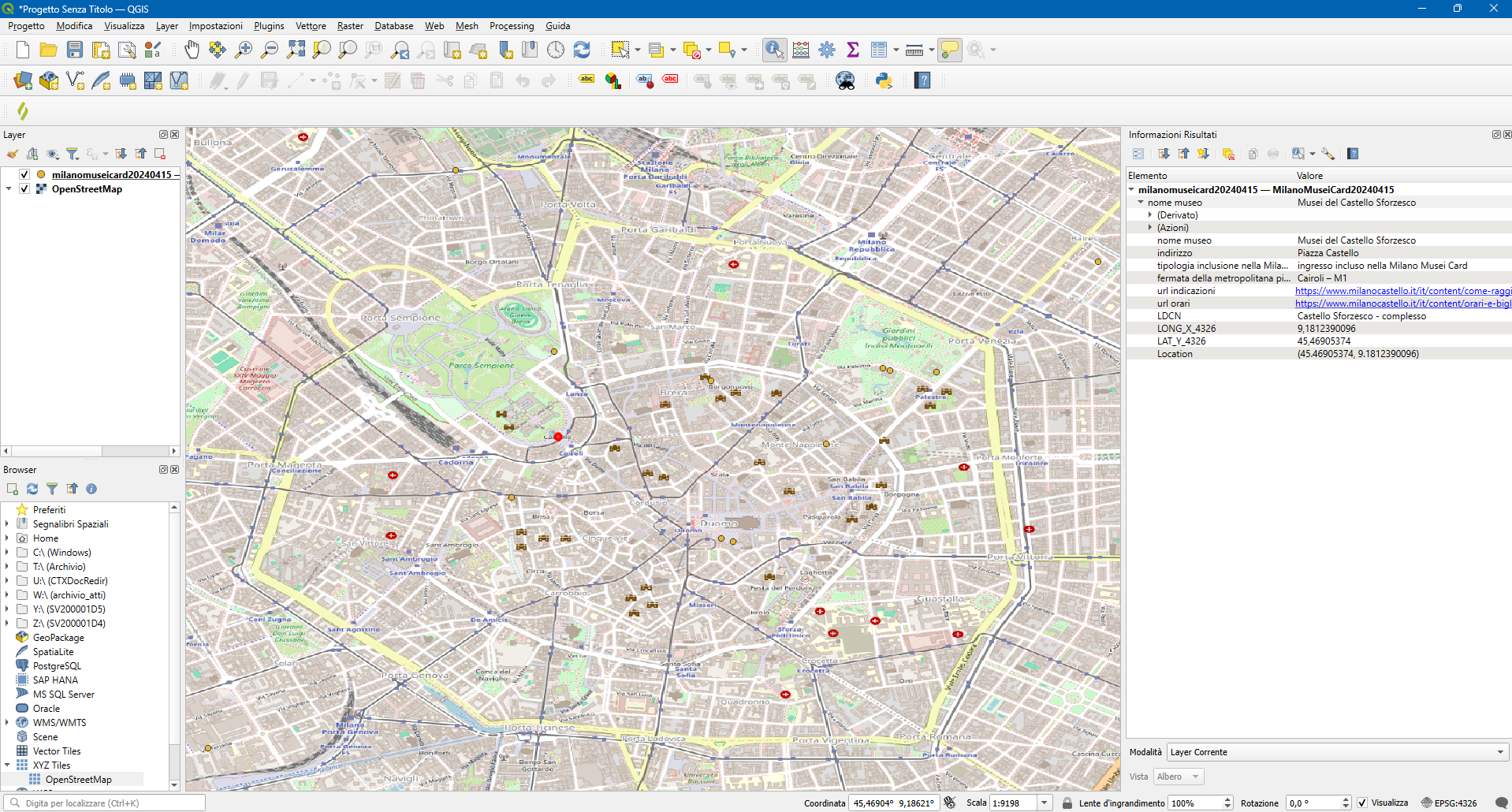This screenshot has width=1512, height=812.
Task: Activate the Identify Features tool
Action: pyautogui.click(x=774, y=50)
